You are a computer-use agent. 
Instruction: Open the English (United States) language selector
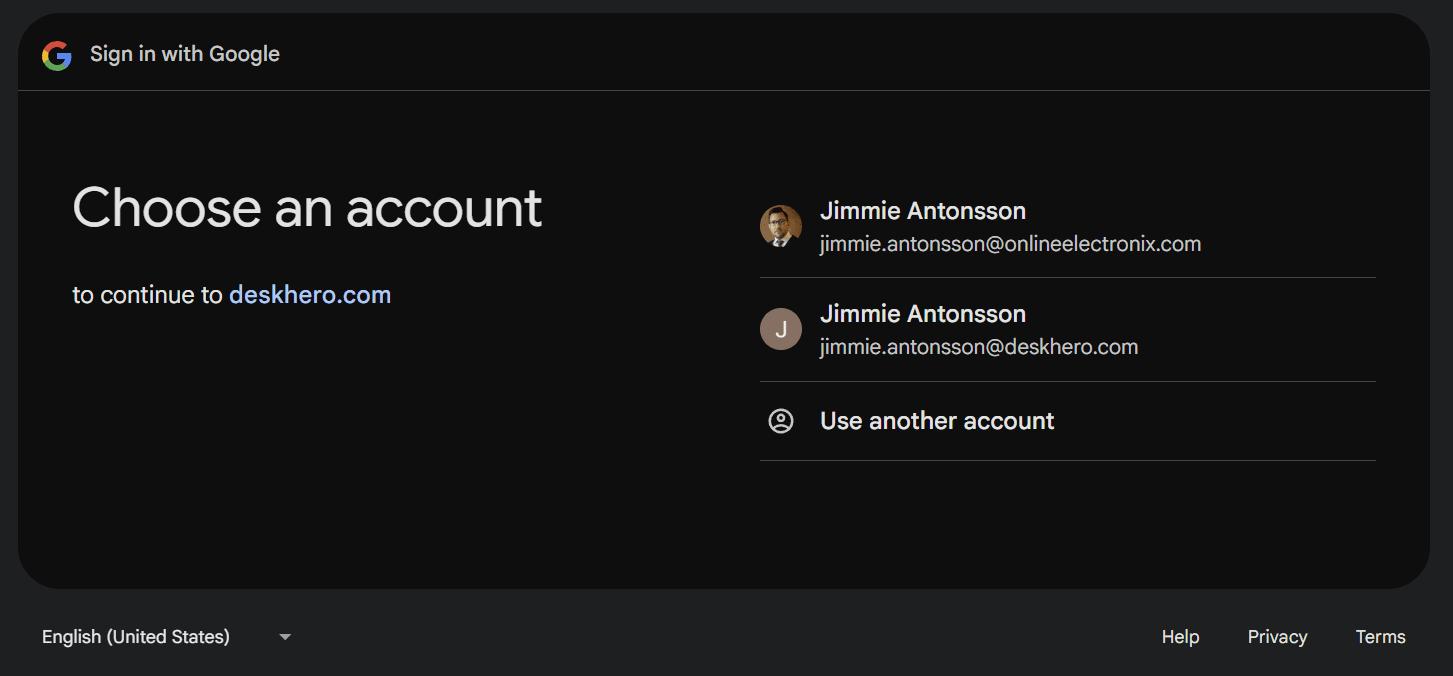coord(136,637)
